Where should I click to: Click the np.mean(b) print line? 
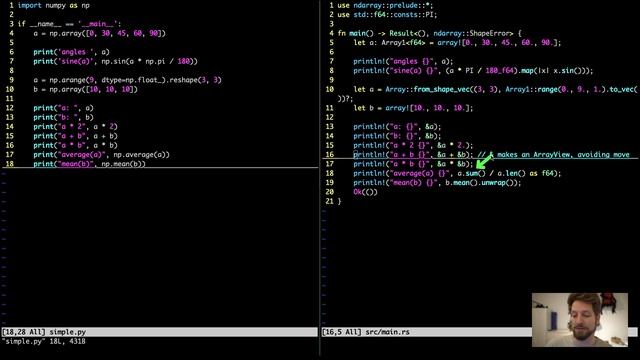click(x=89, y=164)
